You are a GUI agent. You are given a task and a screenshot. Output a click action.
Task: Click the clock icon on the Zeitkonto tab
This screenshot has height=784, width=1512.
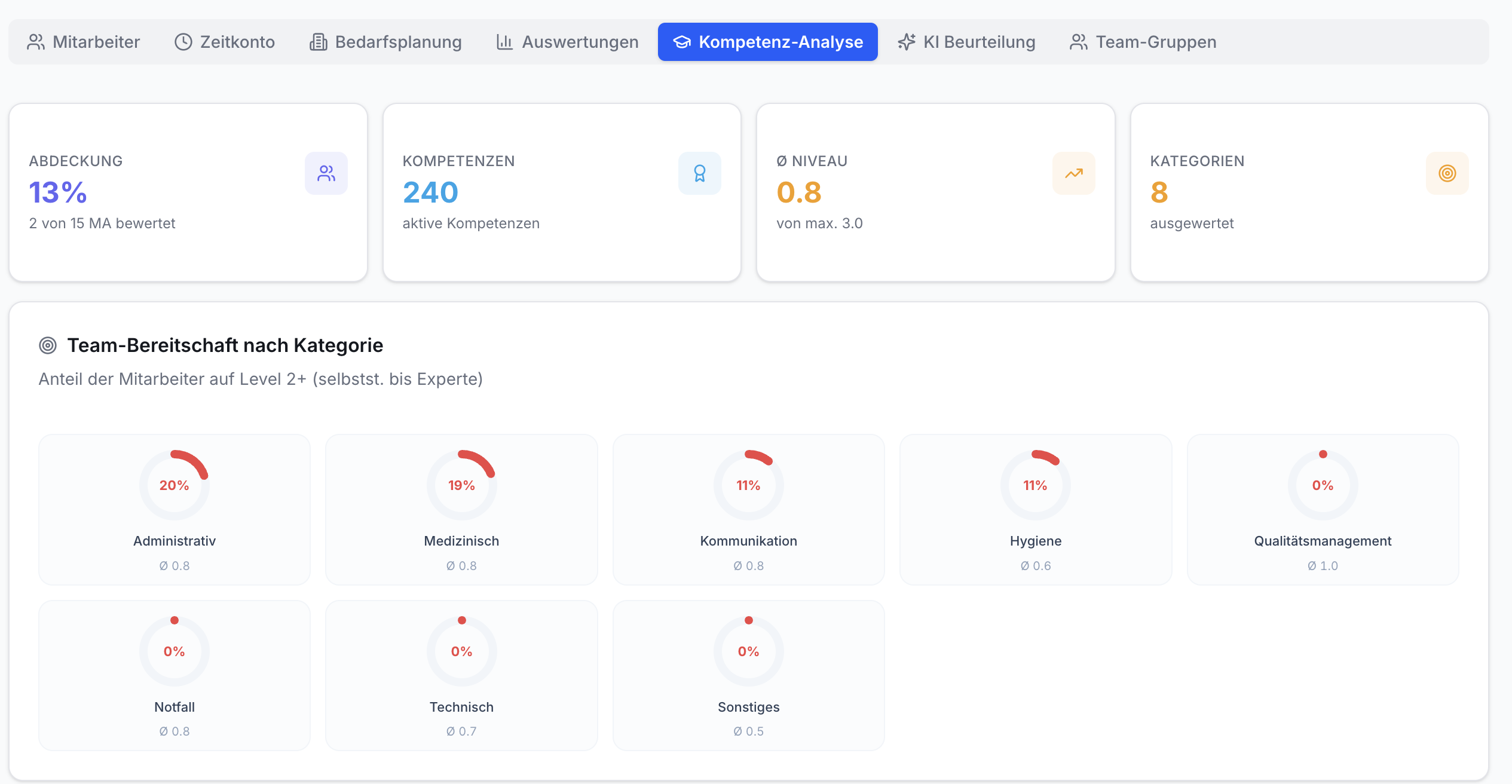tap(183, 42)
